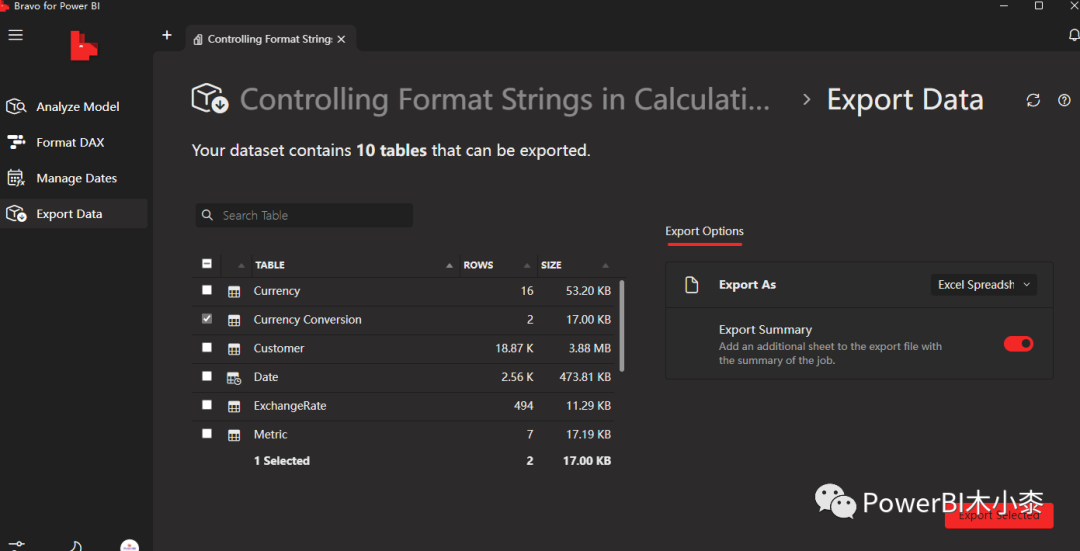This screenshot has width=1080, height=551.
Task: Uncheck the Currency Conversion table checkbox
Action: tap(207, 319)
